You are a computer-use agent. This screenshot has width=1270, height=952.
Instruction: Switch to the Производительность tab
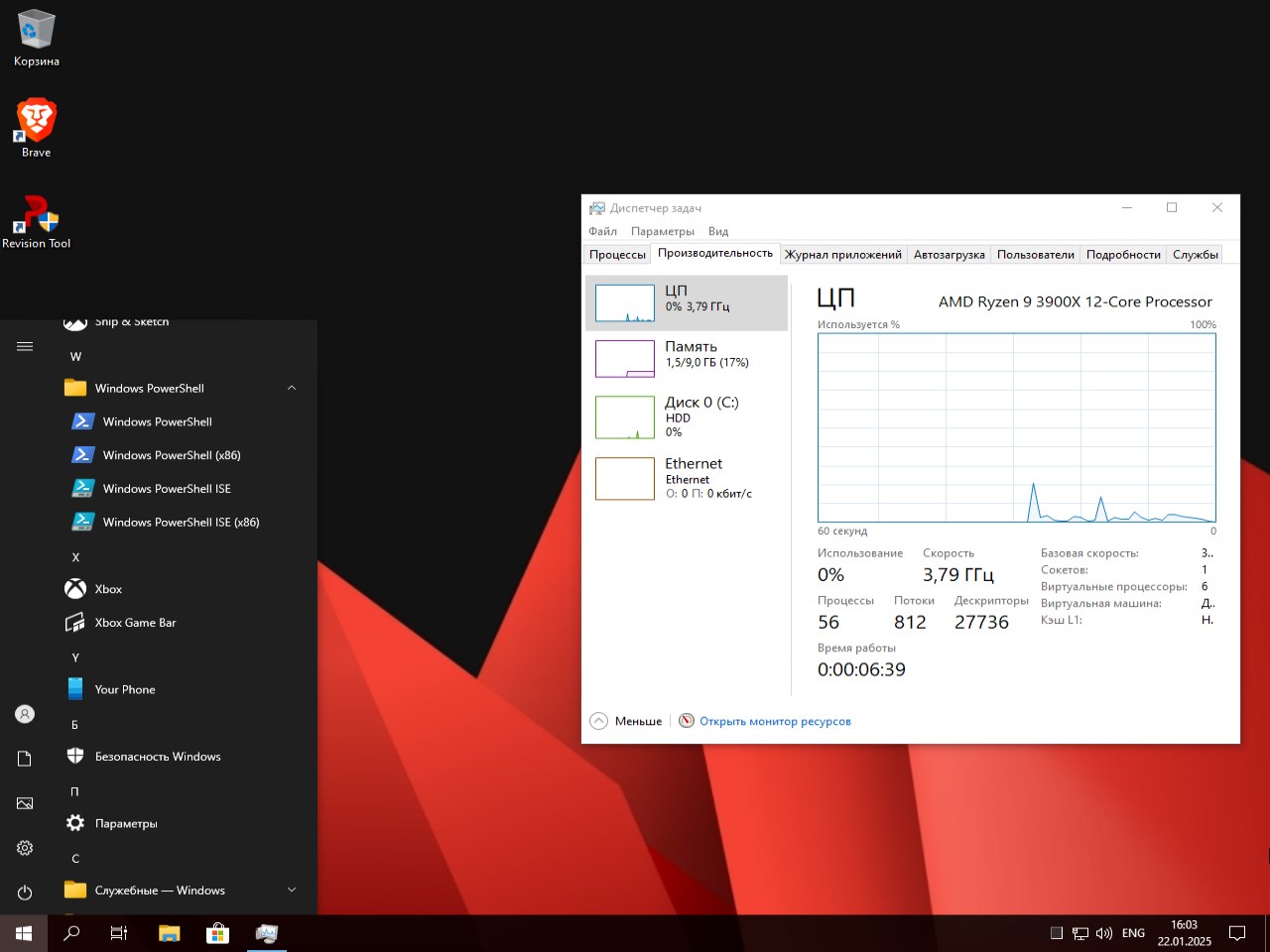[715, 253]
